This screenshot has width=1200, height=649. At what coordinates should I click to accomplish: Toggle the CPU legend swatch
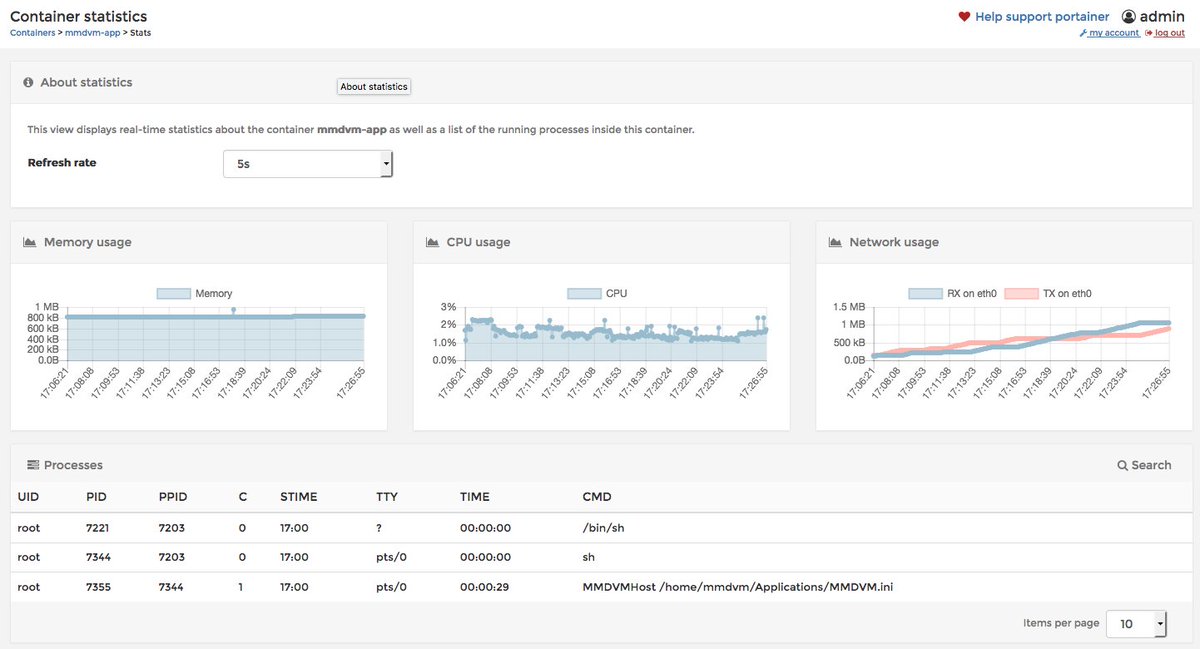[584, 294]
